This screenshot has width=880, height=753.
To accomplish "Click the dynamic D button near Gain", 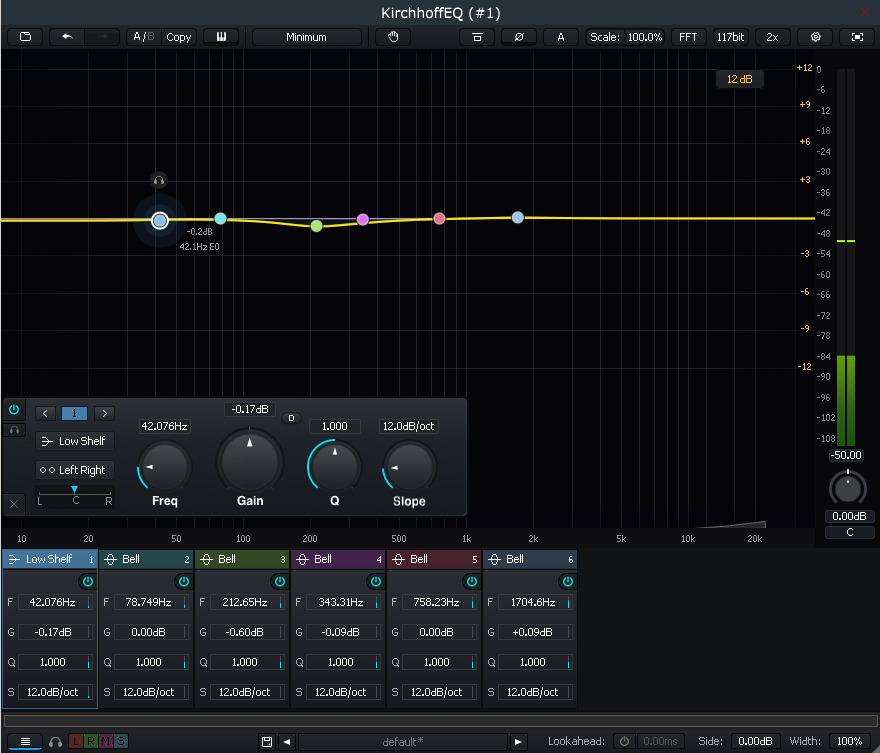I will [291, 418].
